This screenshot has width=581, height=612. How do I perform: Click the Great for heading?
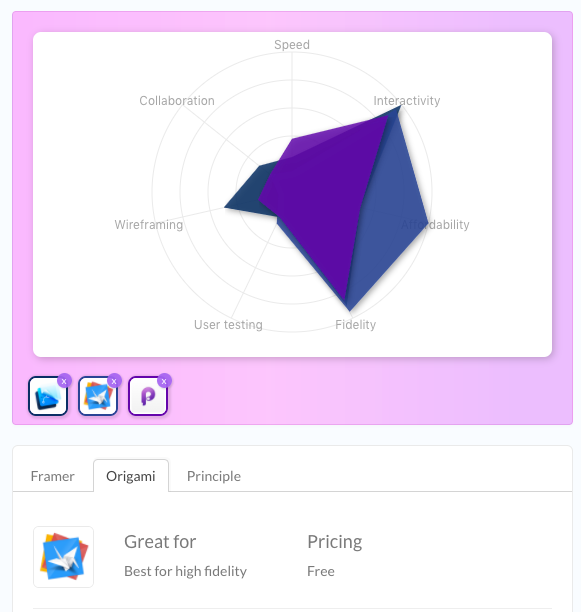(x=160, y=542)
